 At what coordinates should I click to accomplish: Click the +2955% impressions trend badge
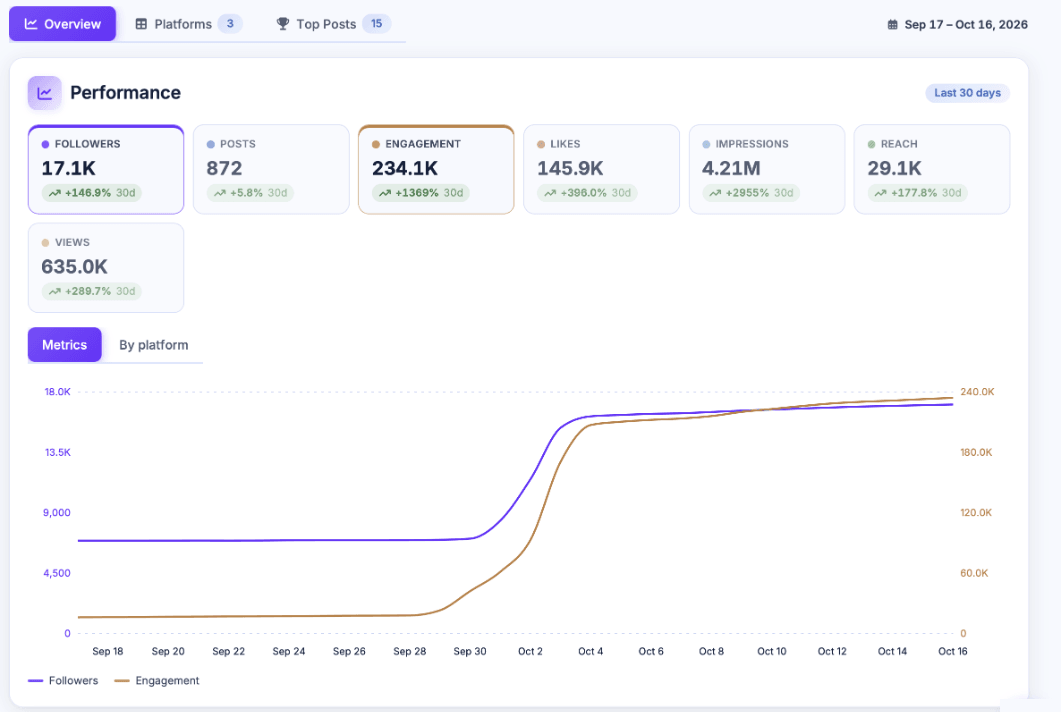[x=751, y=193]
